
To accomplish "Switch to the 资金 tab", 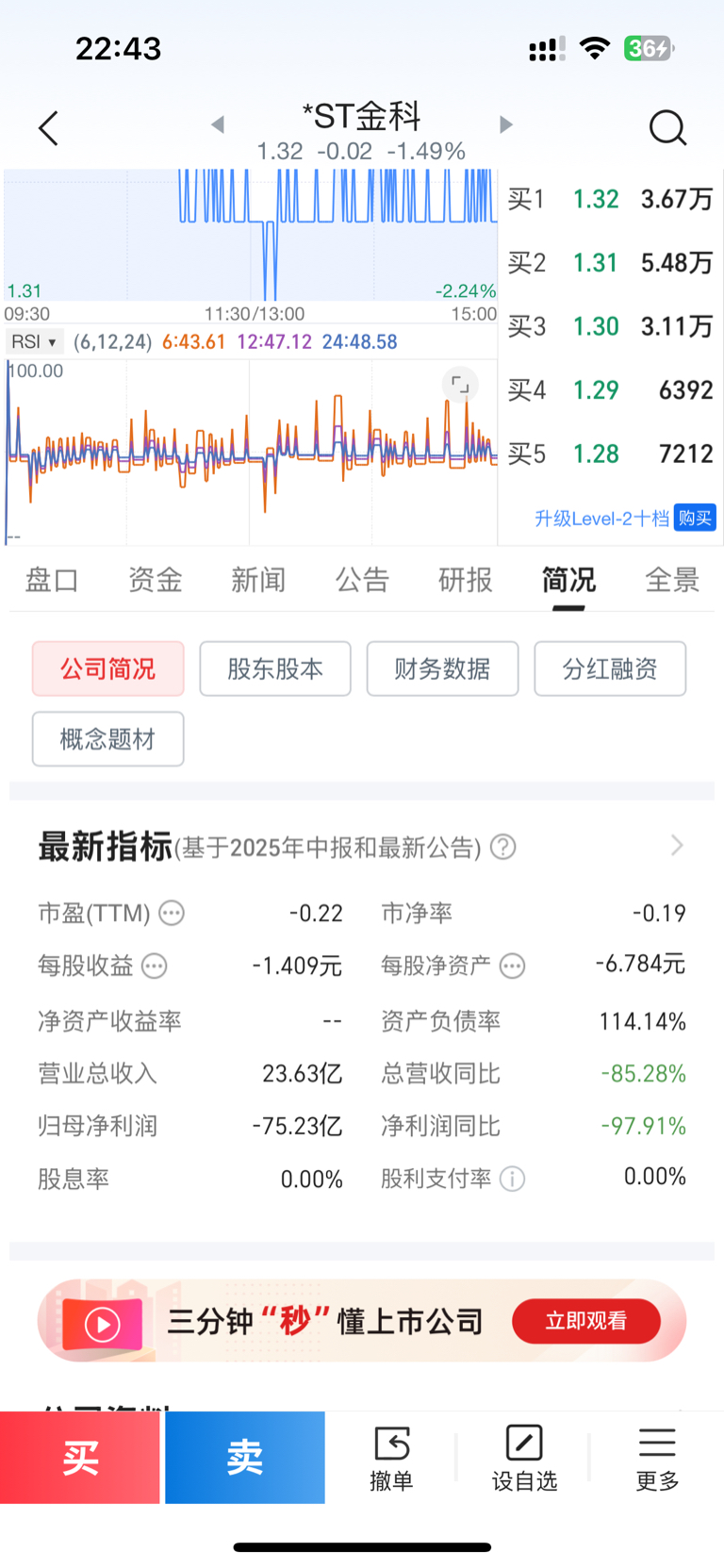I will click(156, 580).
